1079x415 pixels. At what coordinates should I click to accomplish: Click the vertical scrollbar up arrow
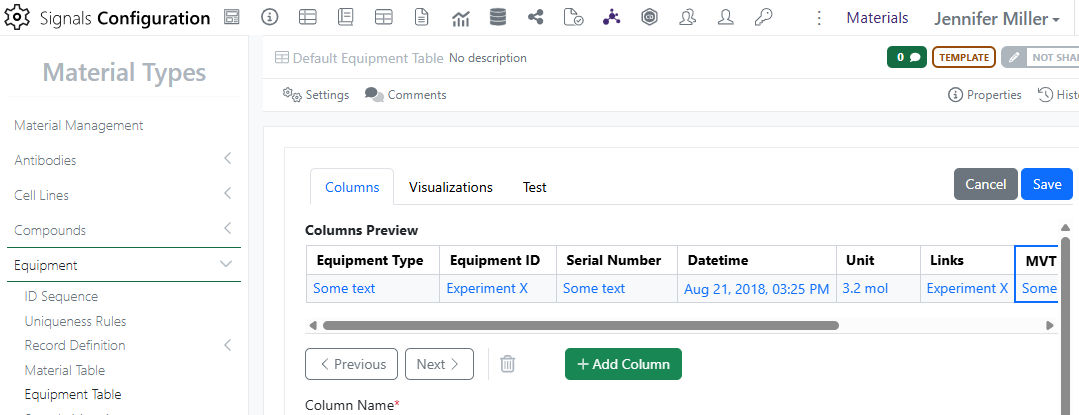(x=1065, y=228)
